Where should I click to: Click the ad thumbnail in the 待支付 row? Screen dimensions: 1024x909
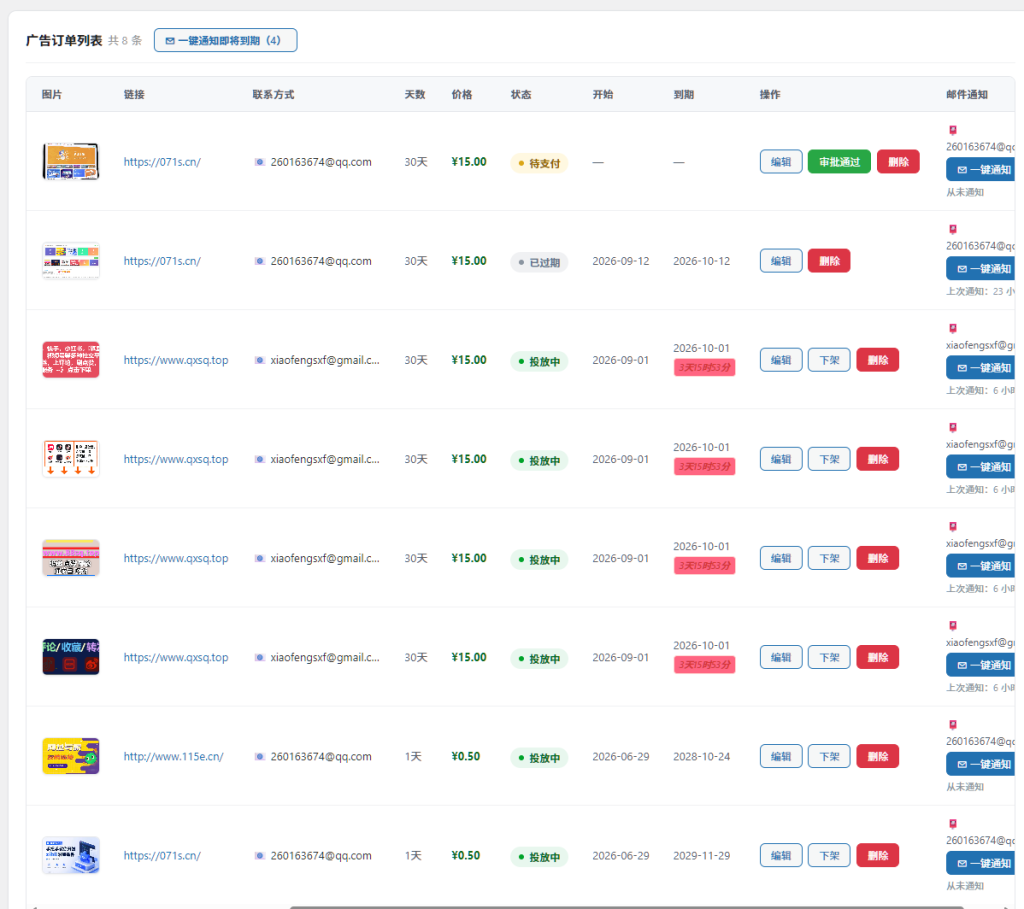[x=71, y=161]
